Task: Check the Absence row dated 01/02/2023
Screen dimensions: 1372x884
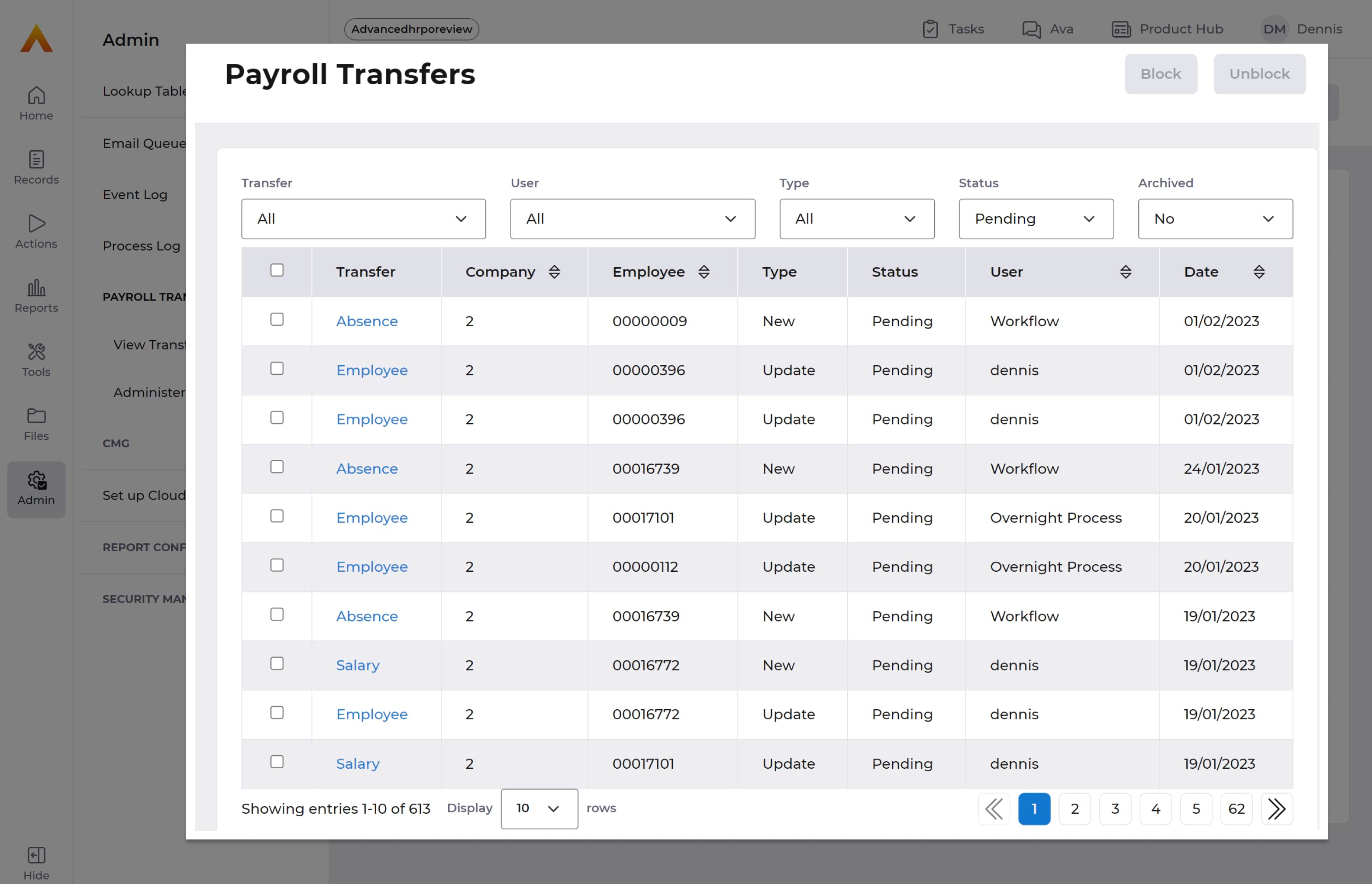Action: pyautogui.click(x=277, y=319)
